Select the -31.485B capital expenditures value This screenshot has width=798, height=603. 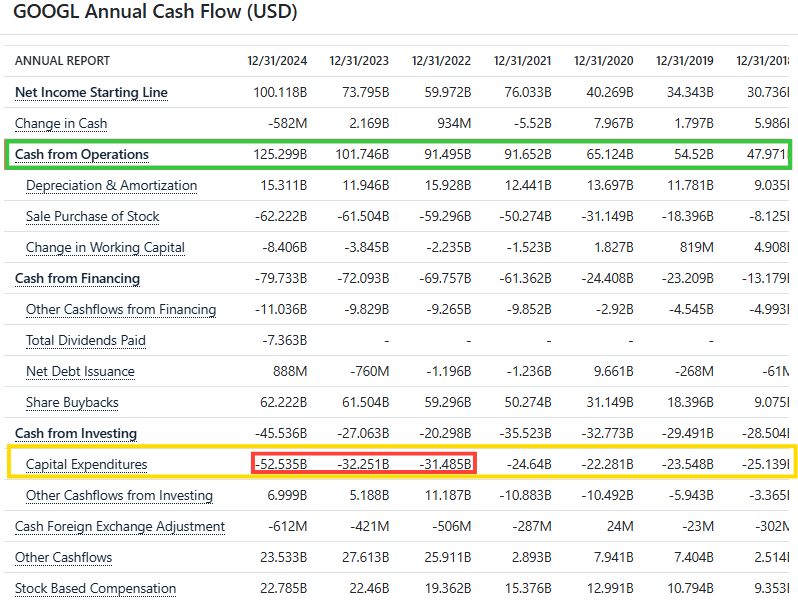[445, 465]
